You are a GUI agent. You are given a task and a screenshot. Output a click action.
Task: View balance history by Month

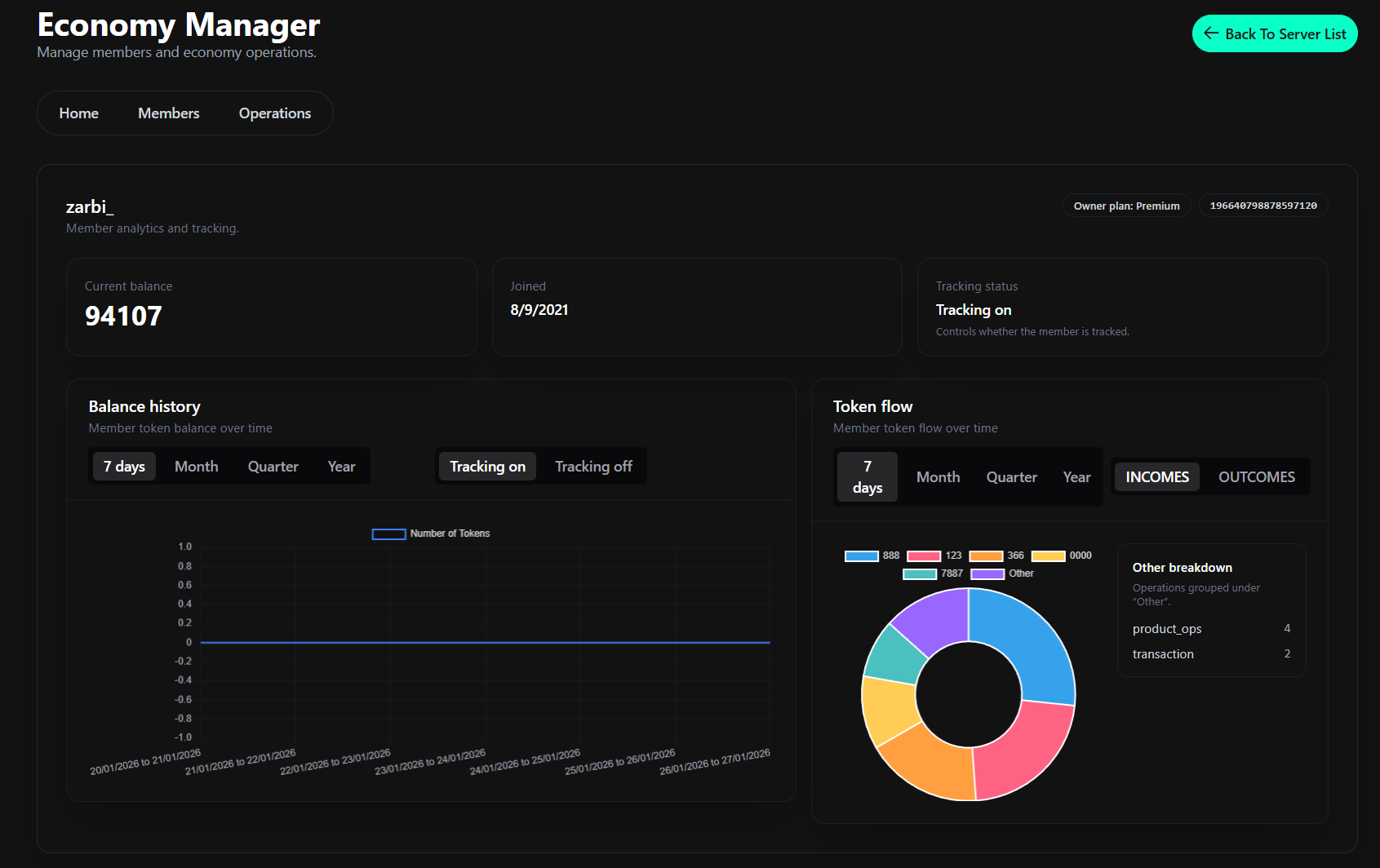point(196,466)
